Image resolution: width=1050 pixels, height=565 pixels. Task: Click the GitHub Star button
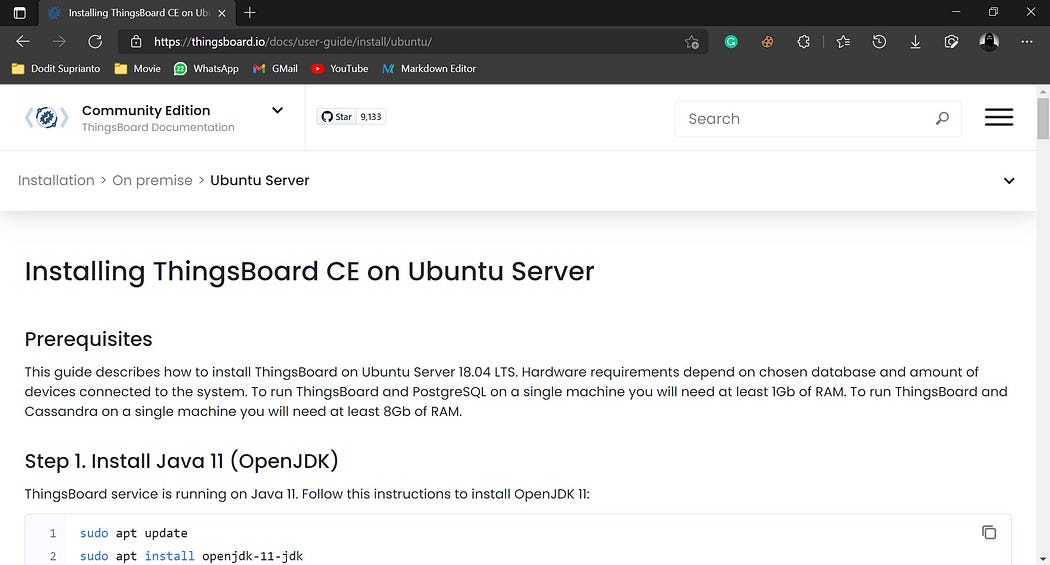(x=337, y=116)
